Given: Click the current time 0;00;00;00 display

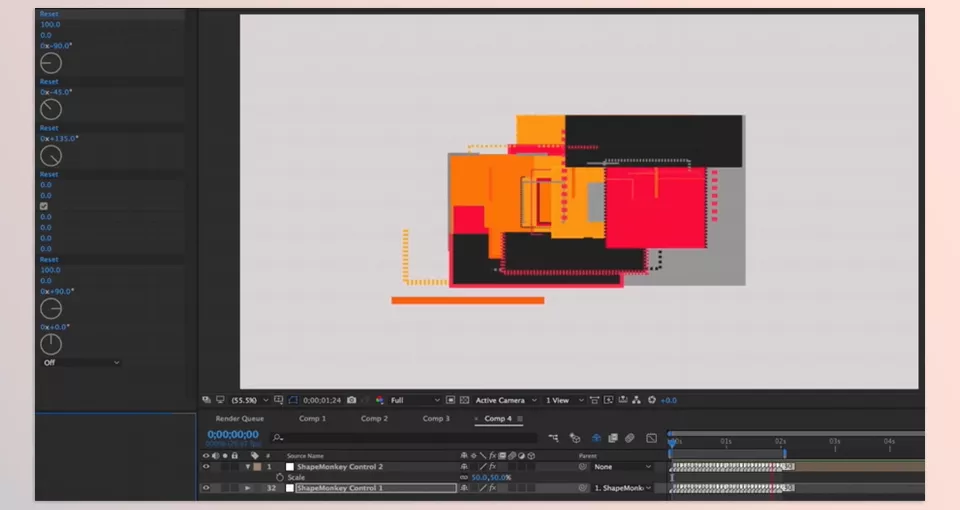Looking at the screenshot, I should pyautogui.click(x=233, y=435).
